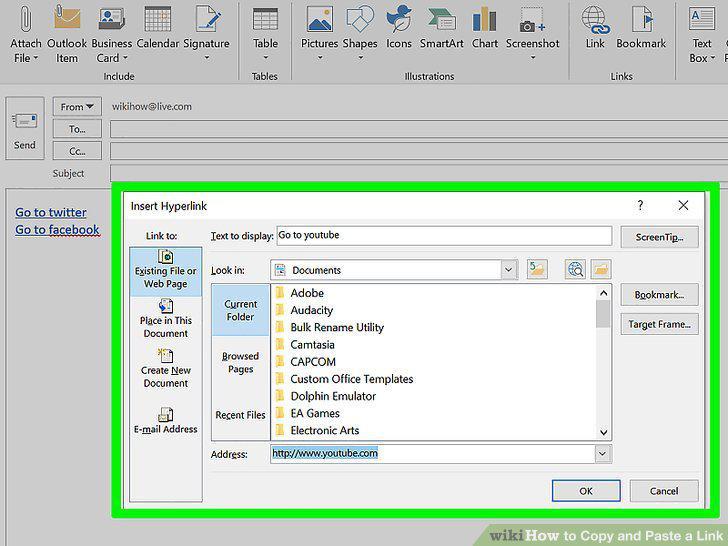The height and width of the screenshot is (546, 728).
Task: Click the Browse for File folder icon
Action: pos(601,269)
